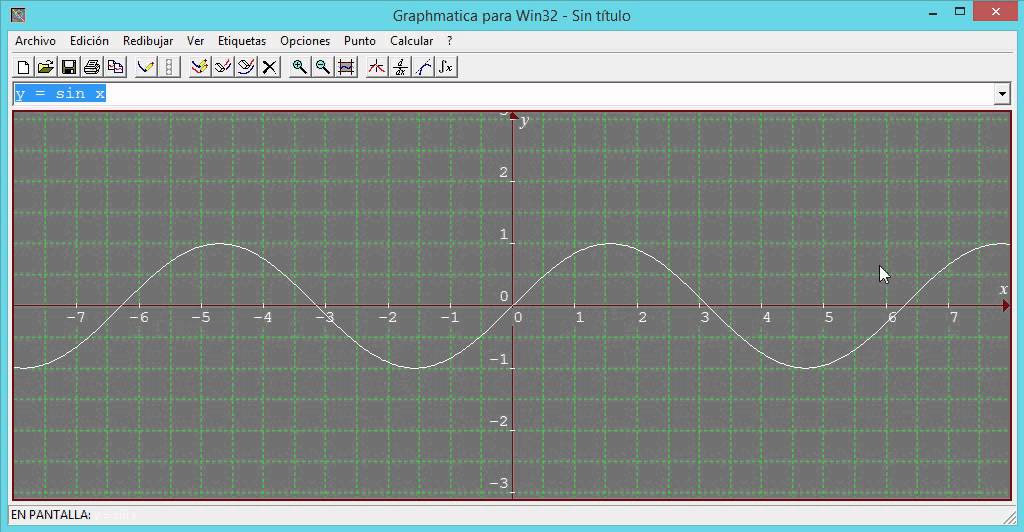
Task: Create a new blank graph file
Action: click(x=23, y=67)
